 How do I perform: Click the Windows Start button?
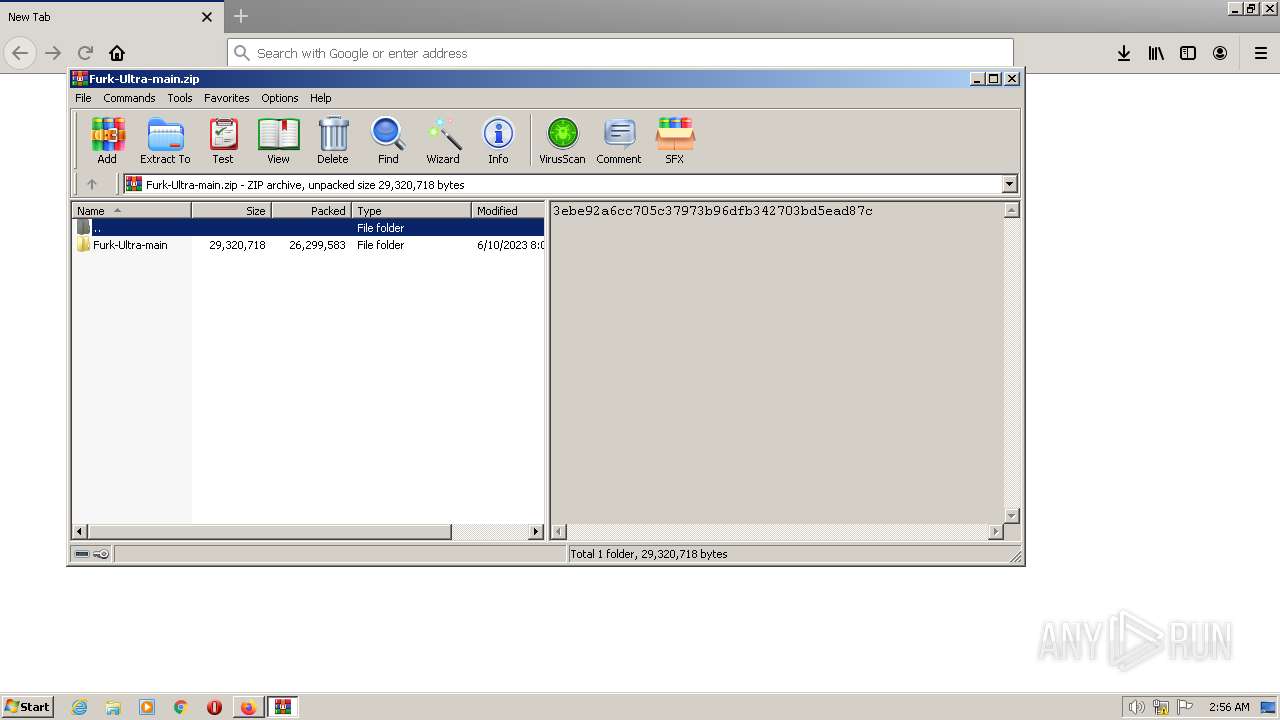click(28, 707)
